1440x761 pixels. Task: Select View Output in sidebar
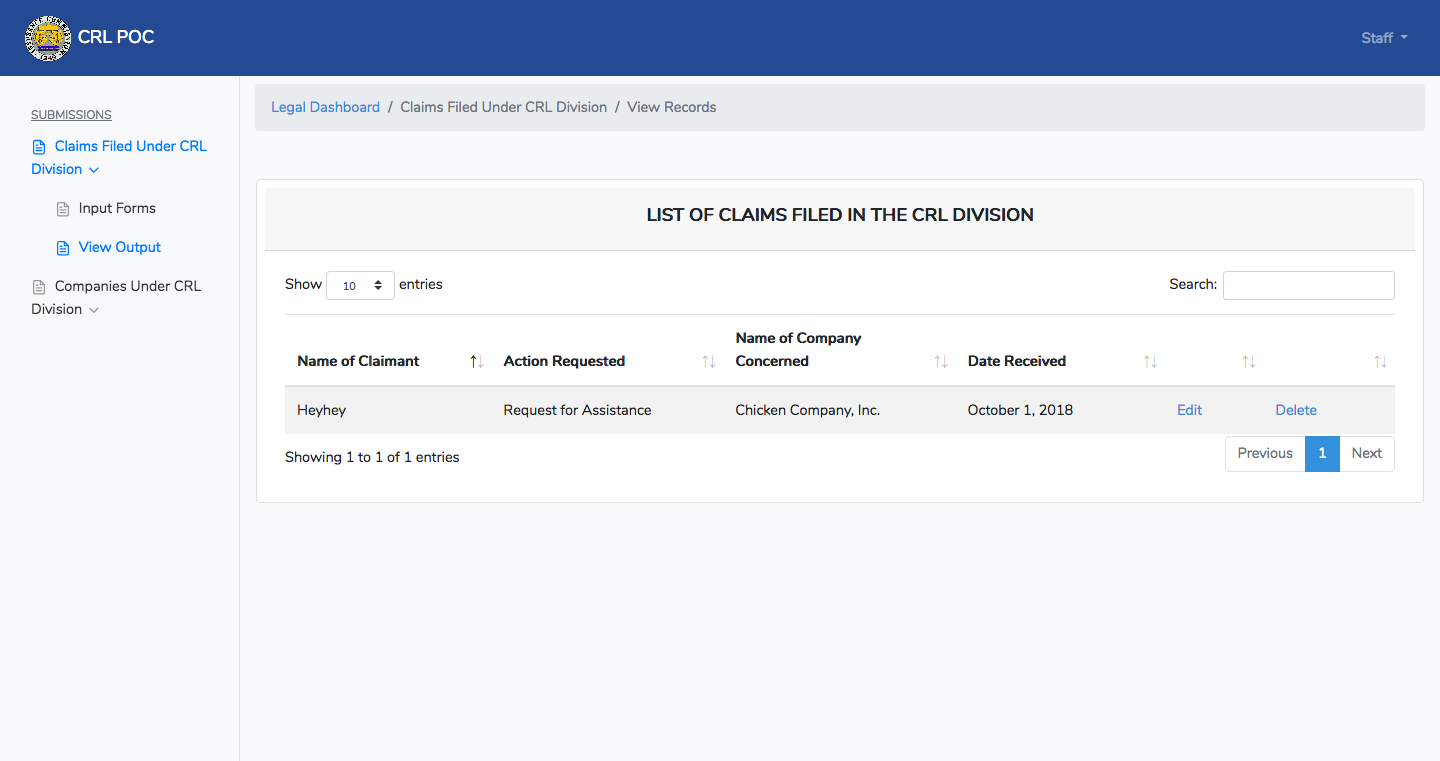point(120,247)
